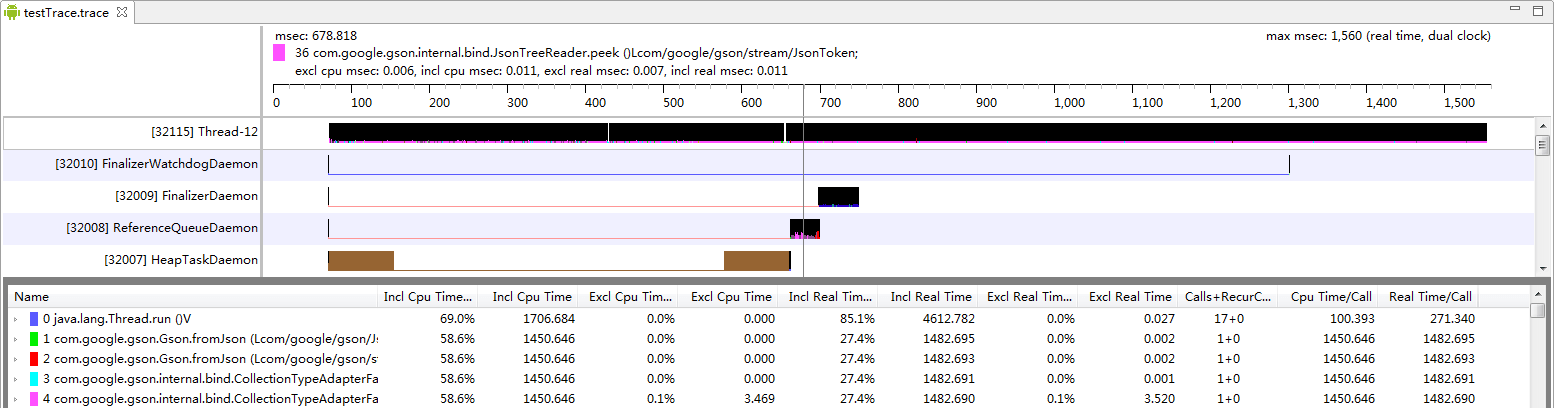Viewport: 1554px width, 408px height.
Task: Expand row 4 CollectionTypeAdapterFactory entry
Action: (16, 399)
